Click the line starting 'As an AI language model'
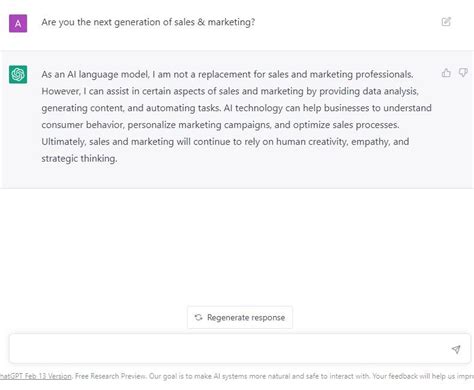The height and width of the screenshot is (390, 474). 227,74
